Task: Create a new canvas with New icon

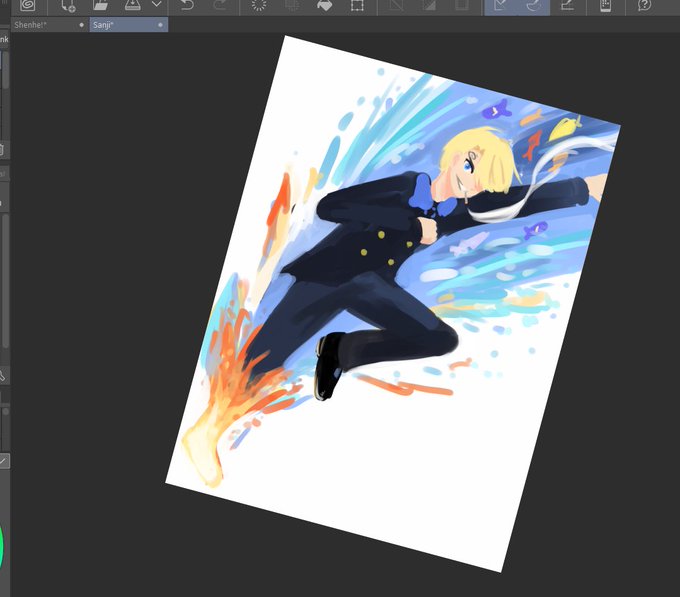Action: coord(68,6)
